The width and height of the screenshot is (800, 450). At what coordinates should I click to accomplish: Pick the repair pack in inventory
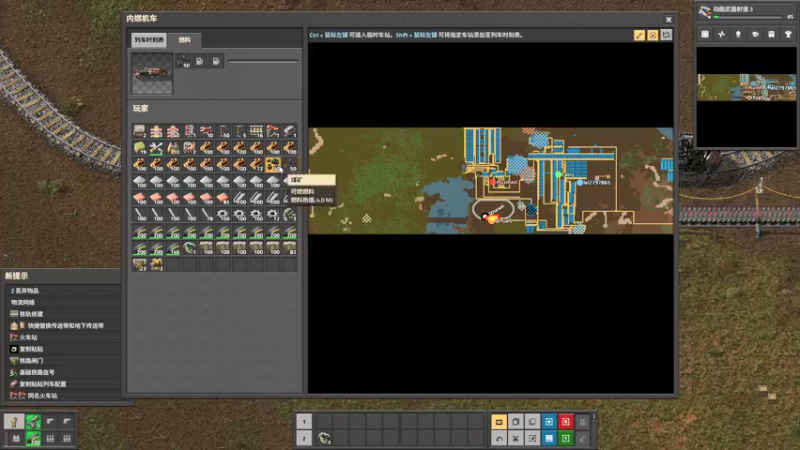156,148
